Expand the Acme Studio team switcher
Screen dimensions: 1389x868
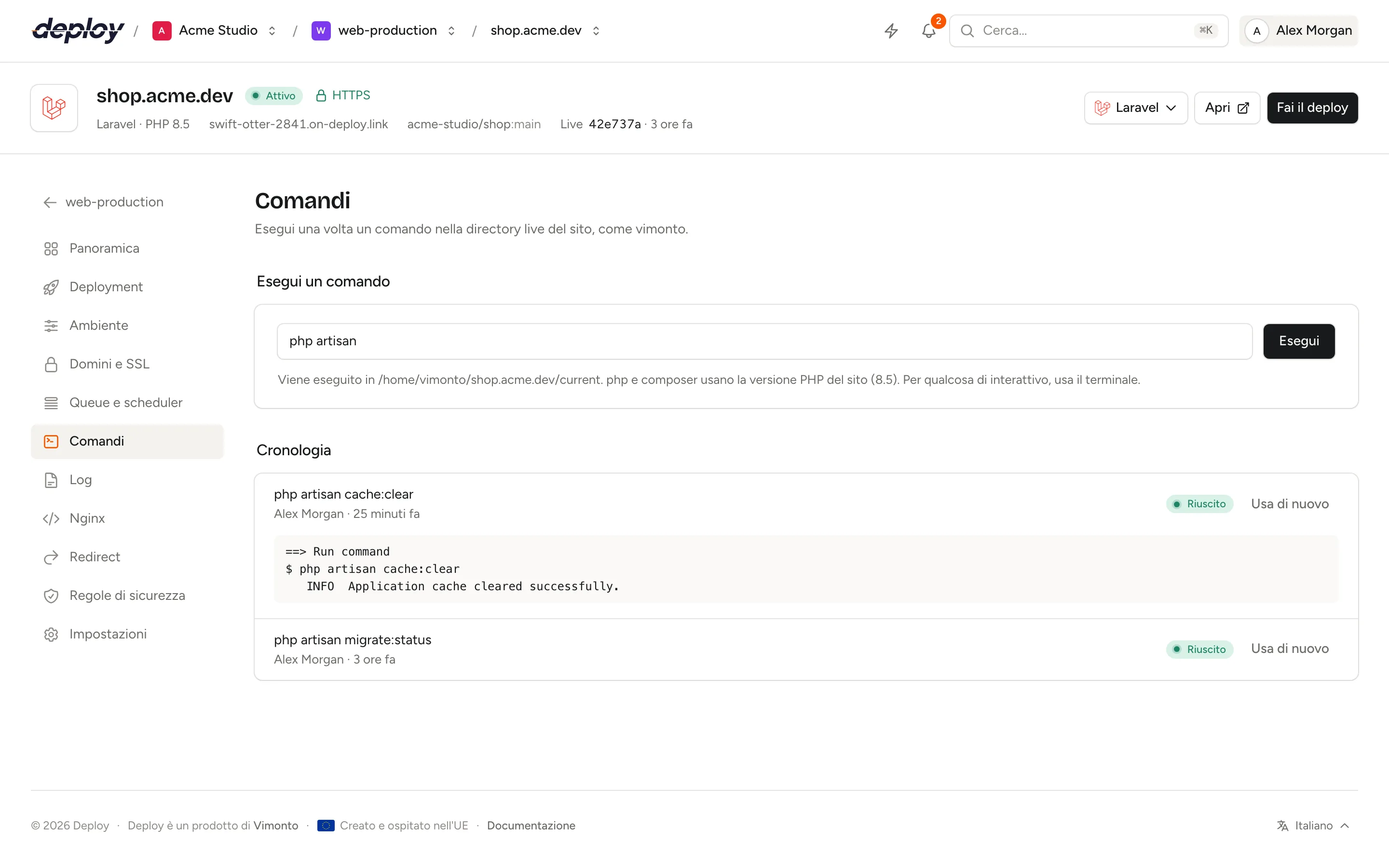pyautogui.click(x=272, y=30)
